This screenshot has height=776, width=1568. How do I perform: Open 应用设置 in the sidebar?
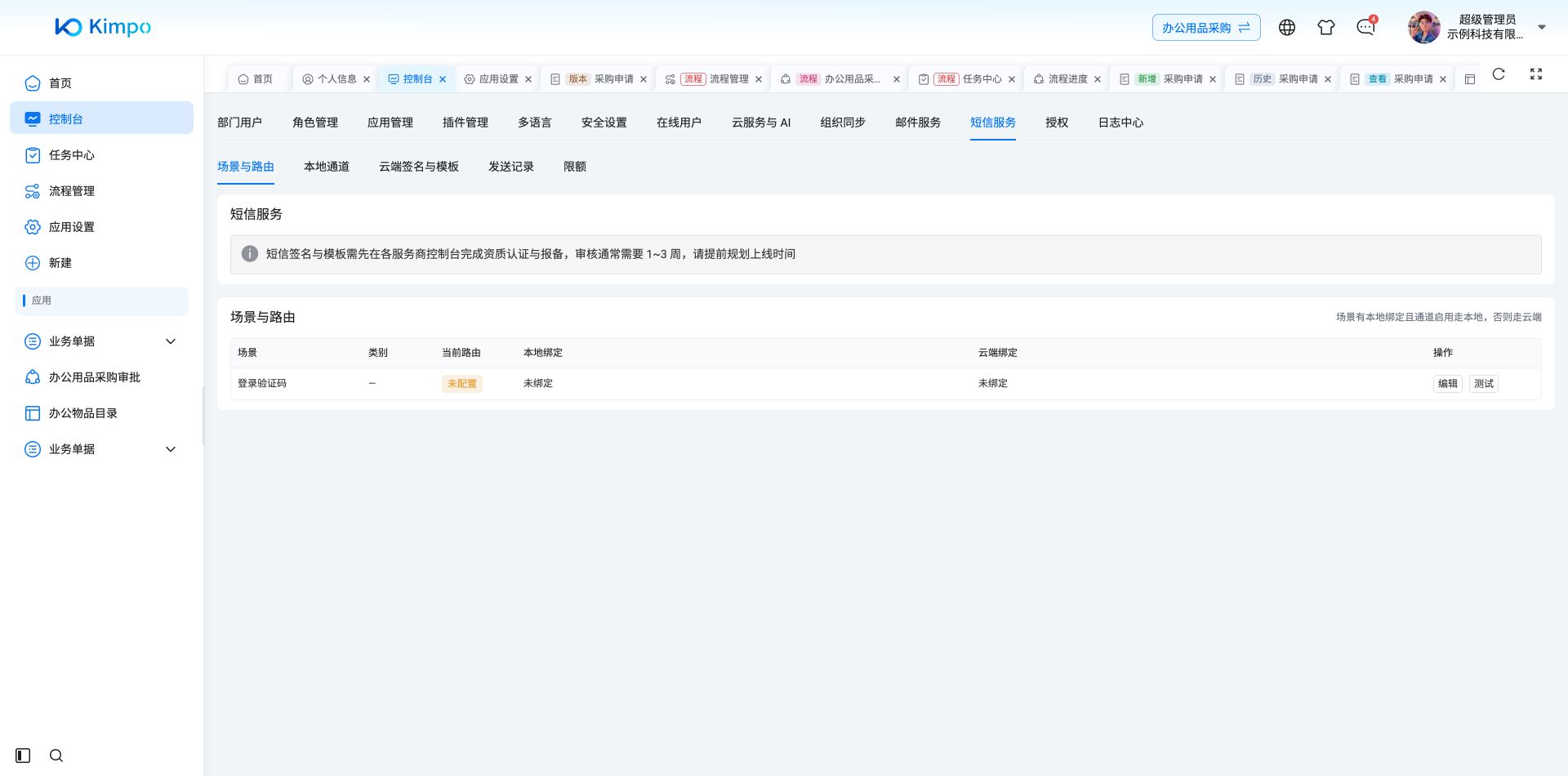click(x=101, y=227)
